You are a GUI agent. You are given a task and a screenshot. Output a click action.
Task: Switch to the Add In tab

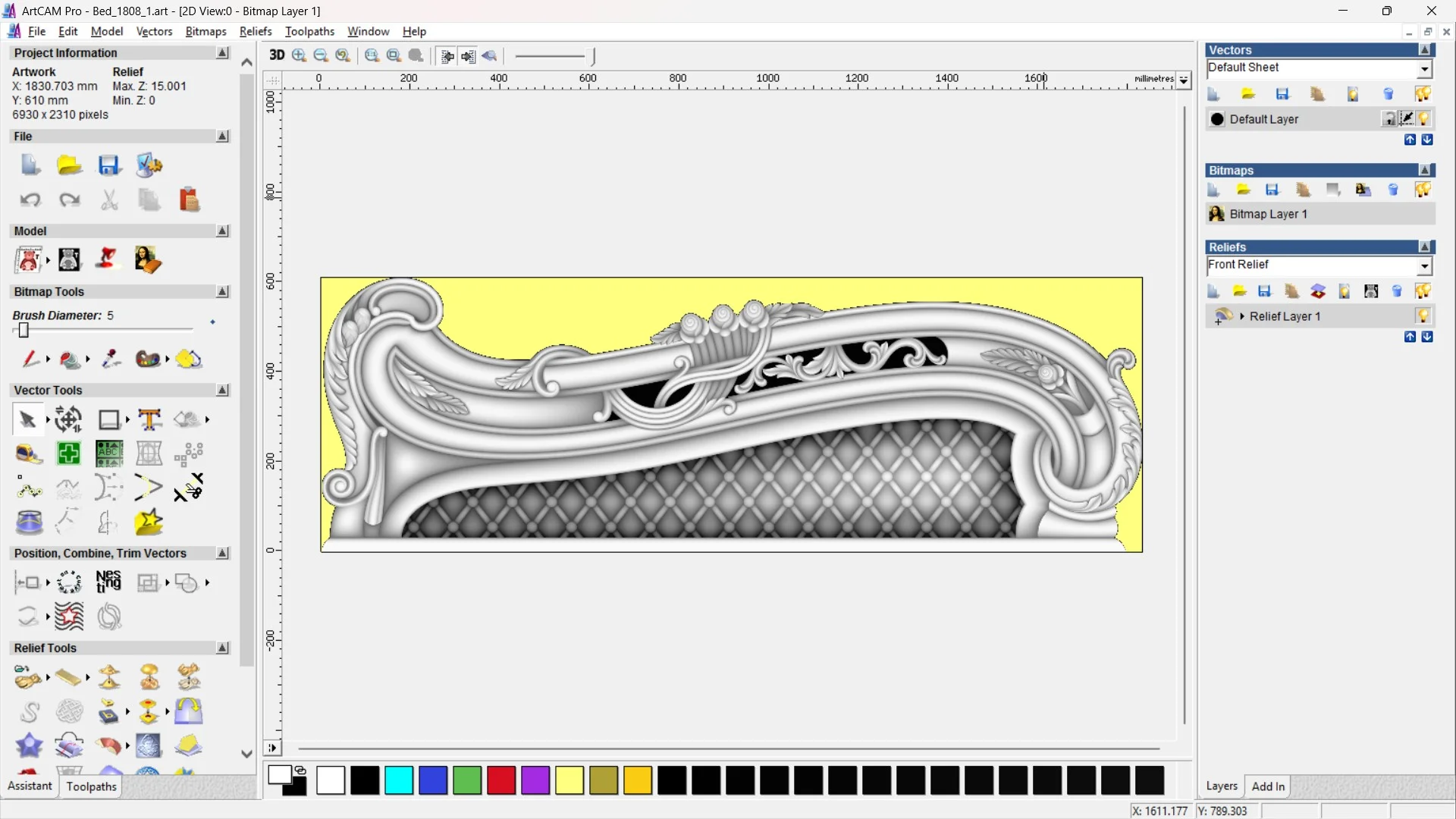[x=1268, y=786]
